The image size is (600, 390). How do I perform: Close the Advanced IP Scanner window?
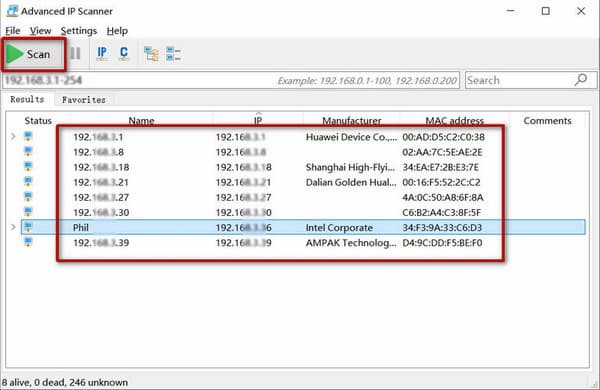coord(581,11)
